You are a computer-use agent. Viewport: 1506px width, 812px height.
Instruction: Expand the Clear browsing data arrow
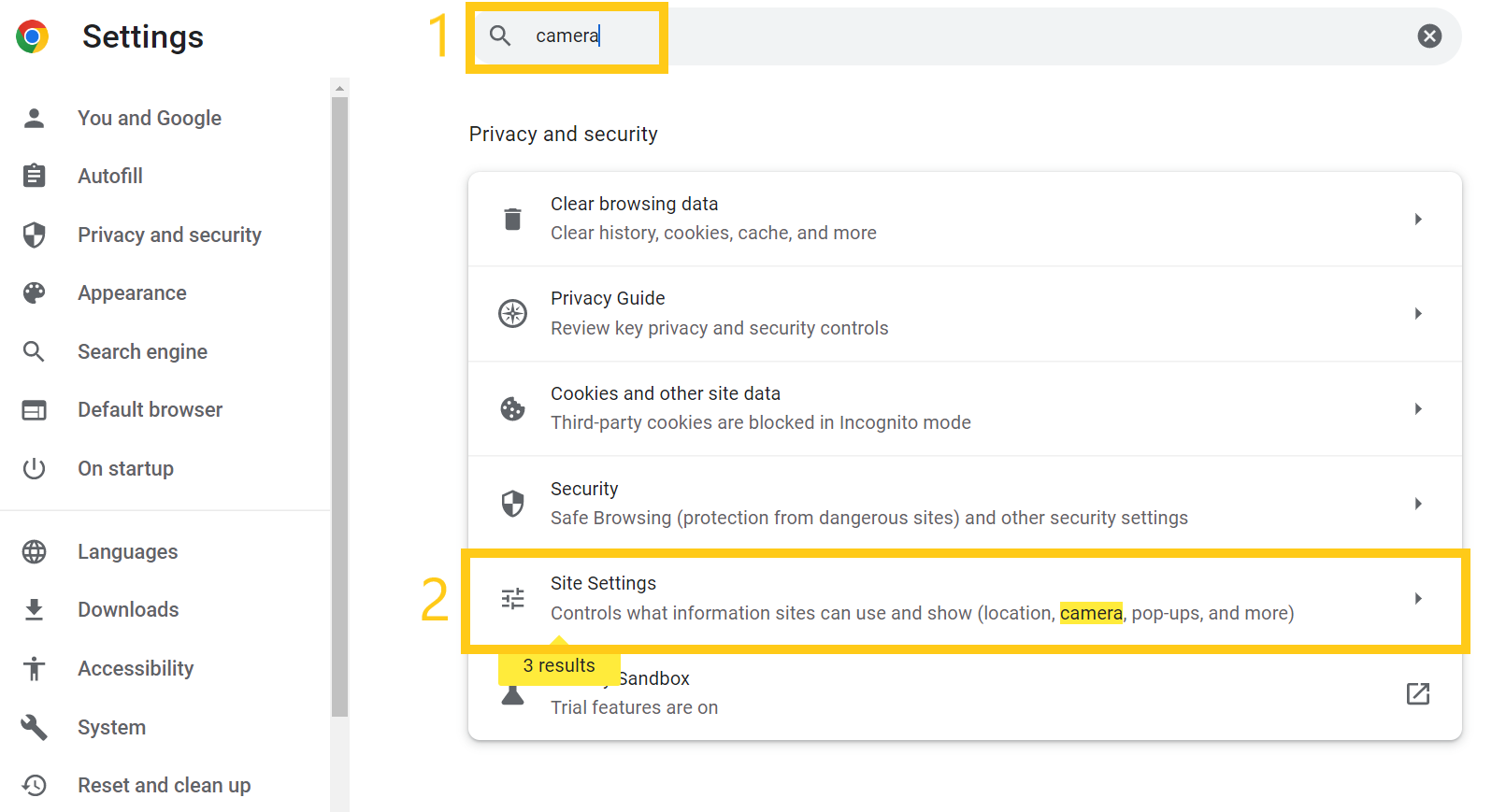coord(1417,220)
